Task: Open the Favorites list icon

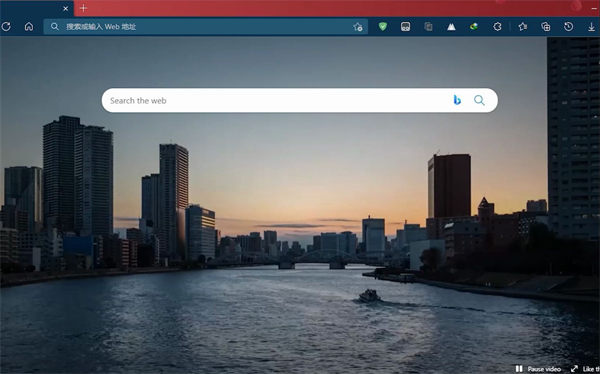Action: click(x=523, y=26)
